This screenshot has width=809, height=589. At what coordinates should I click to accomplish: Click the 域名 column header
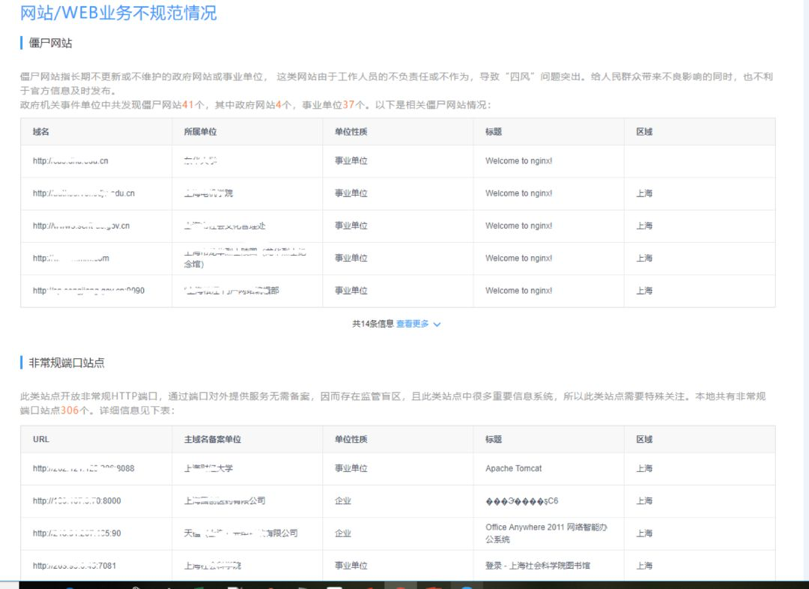coord(41,132)
